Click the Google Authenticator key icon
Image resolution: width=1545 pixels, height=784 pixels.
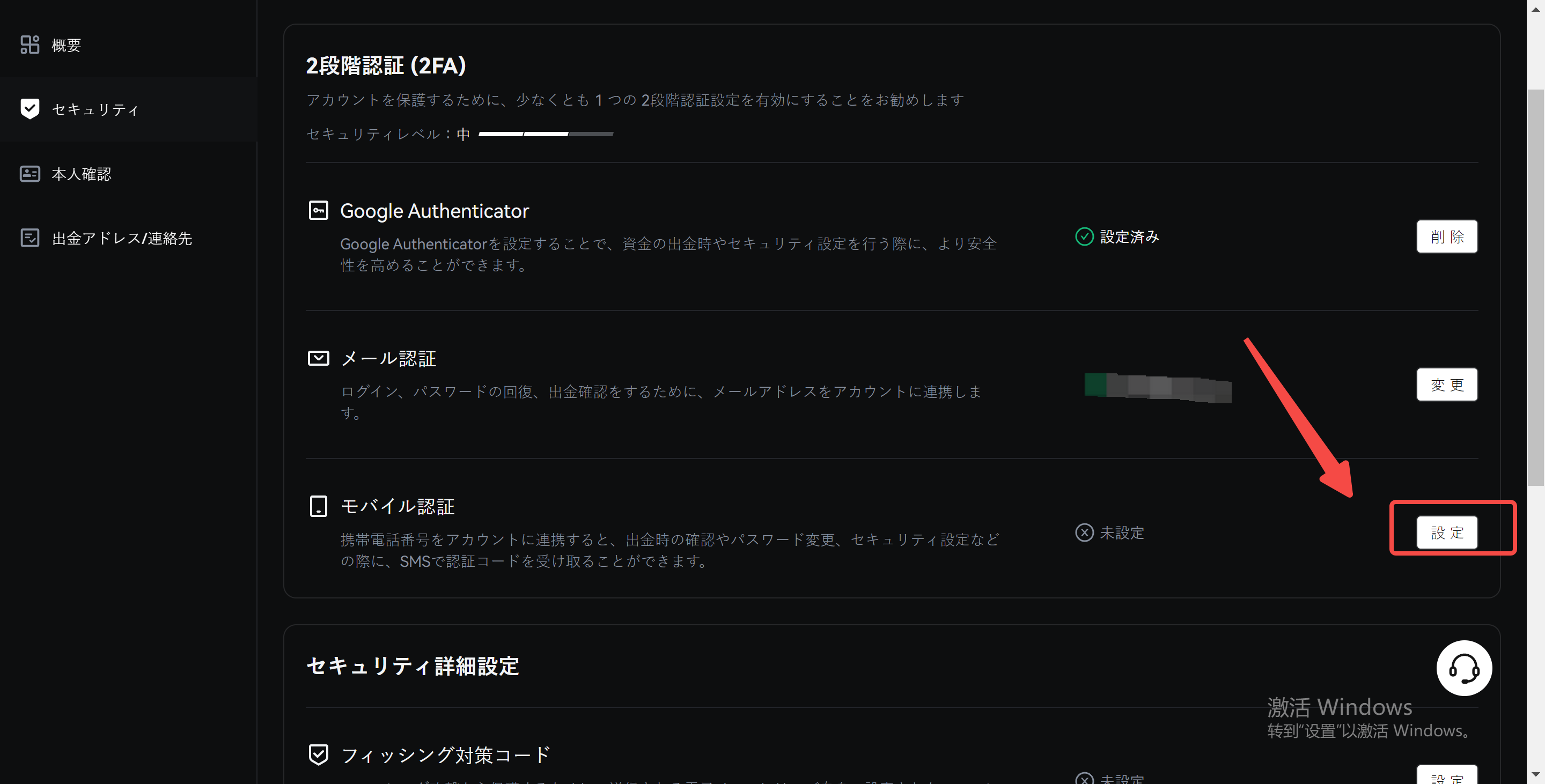click(318, 210)
